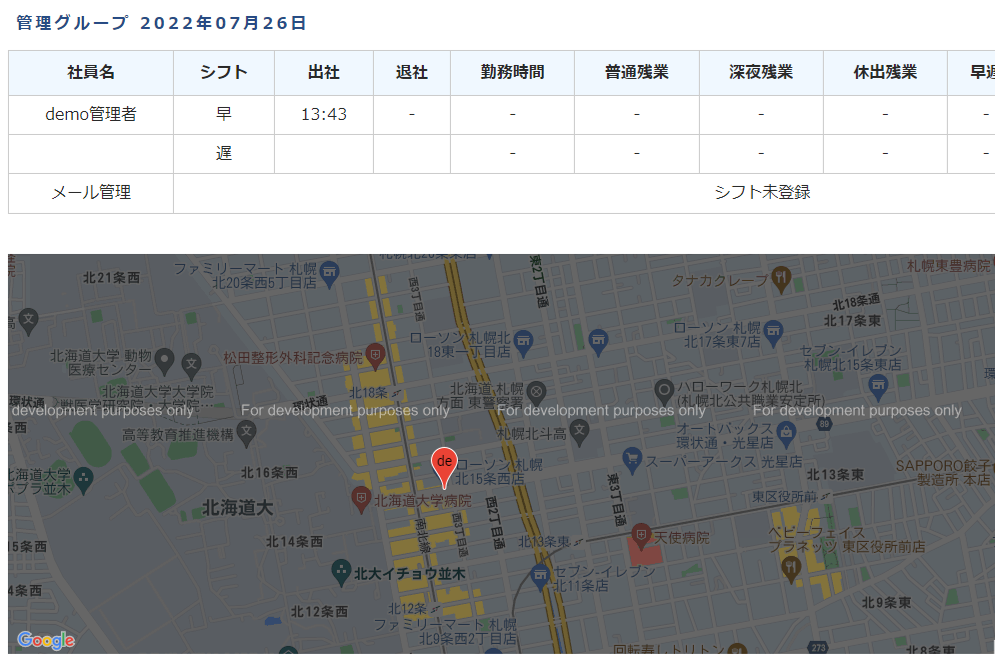Select the Matsuda Orthopedic Memorial Hospital icon
The height and width of the screenshot is (668, 995).
(x=376, y=357)
